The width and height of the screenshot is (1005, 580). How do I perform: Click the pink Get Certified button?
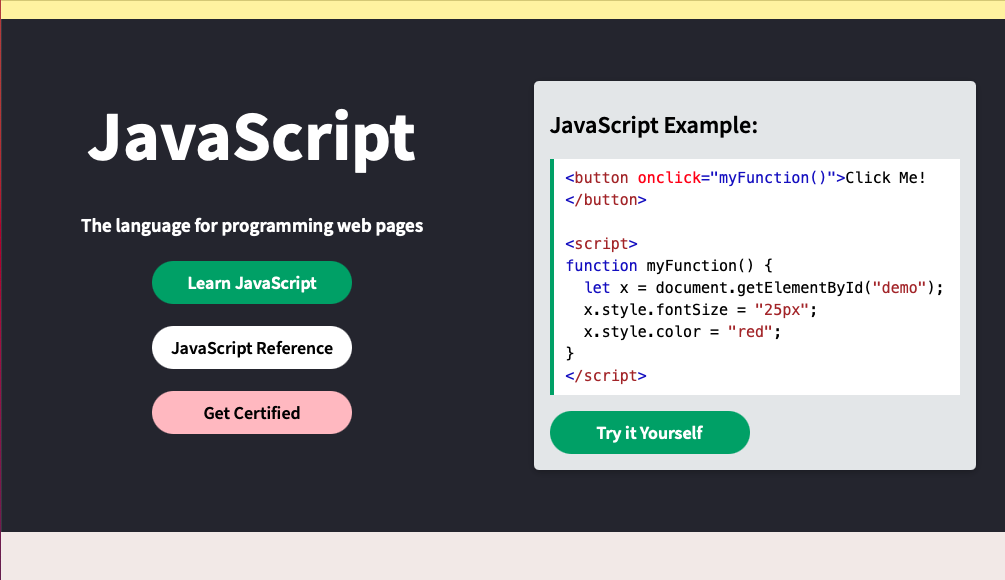click(252, 413)
